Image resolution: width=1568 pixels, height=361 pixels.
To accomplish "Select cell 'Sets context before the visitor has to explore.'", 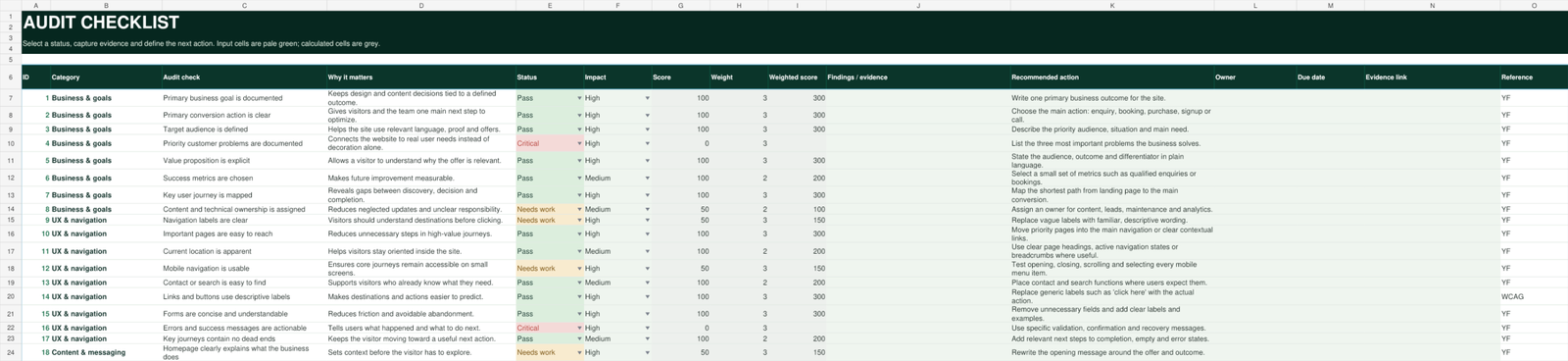I will point(420,352).
